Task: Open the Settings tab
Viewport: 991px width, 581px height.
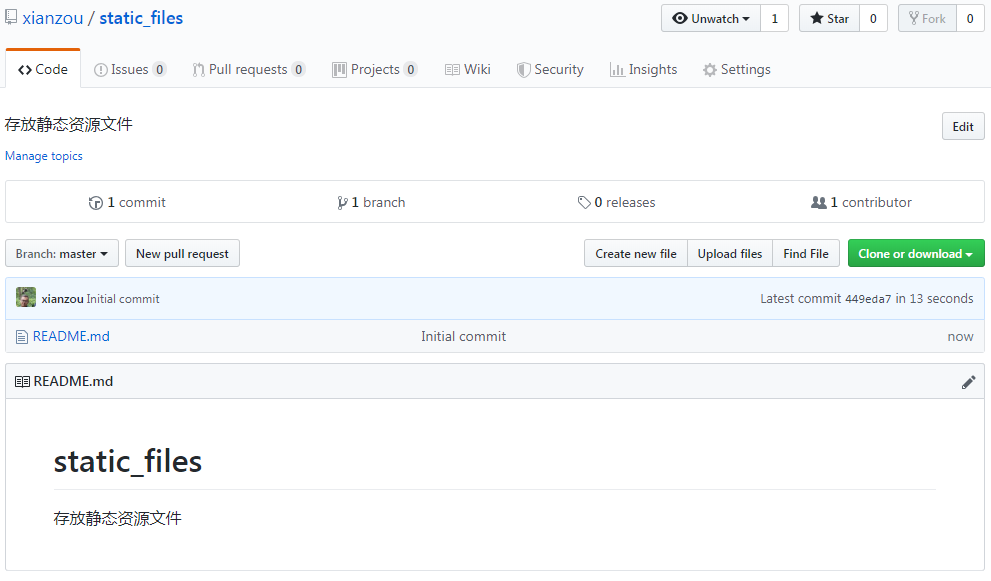Action: coord(737,69)
